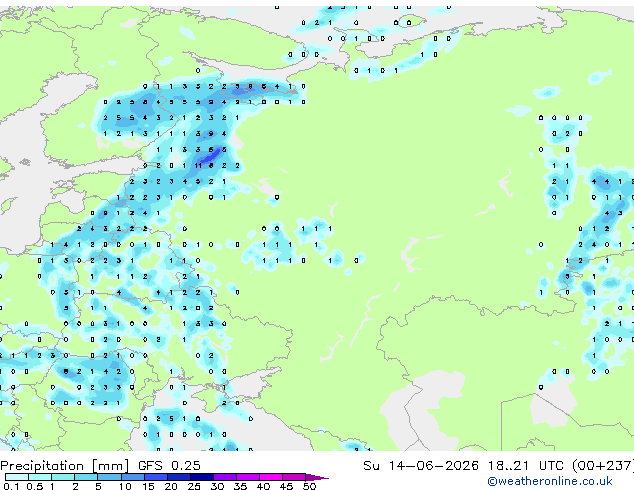Viewport: 634px width, 490px height.
Task: Click the '35' legend scale label
Action: [x=240, y=486]
